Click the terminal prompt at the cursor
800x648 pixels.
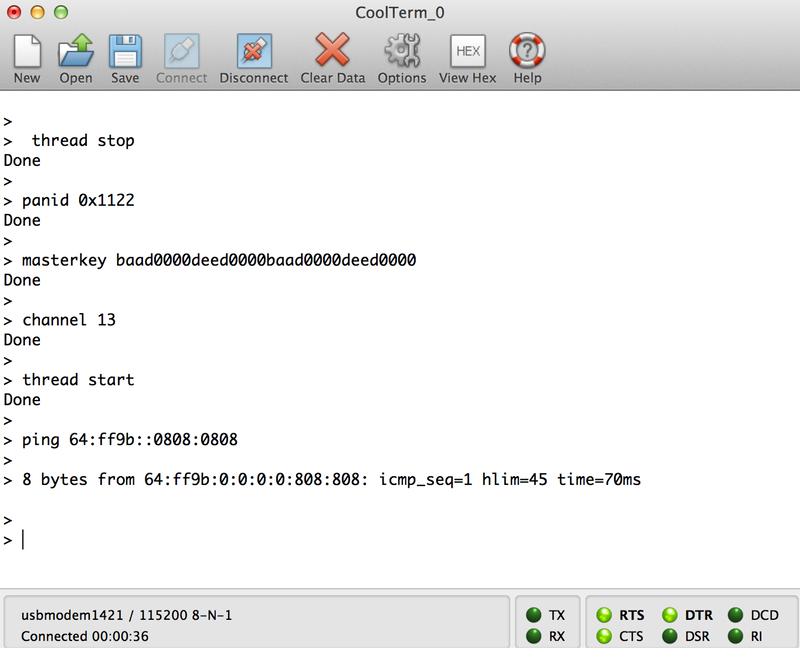point(23,540)
